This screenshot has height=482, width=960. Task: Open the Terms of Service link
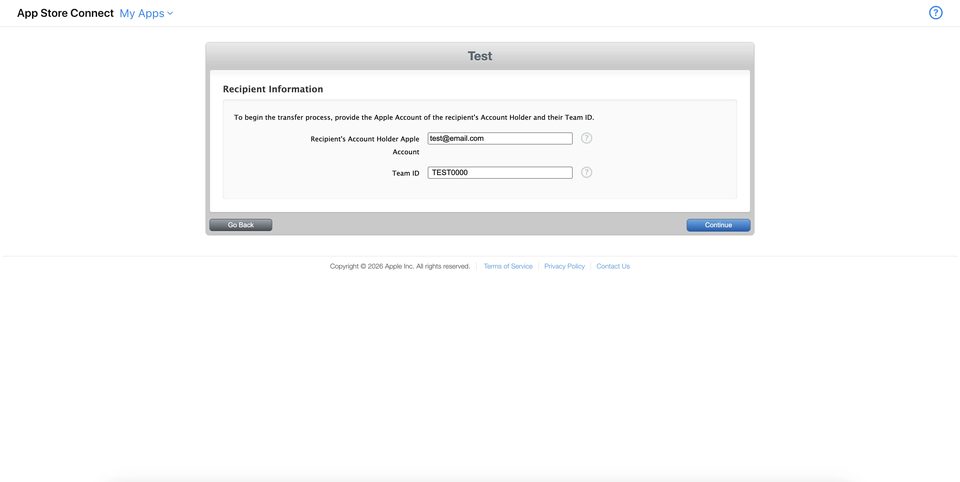pyautogui.click(x=508, y=266)
